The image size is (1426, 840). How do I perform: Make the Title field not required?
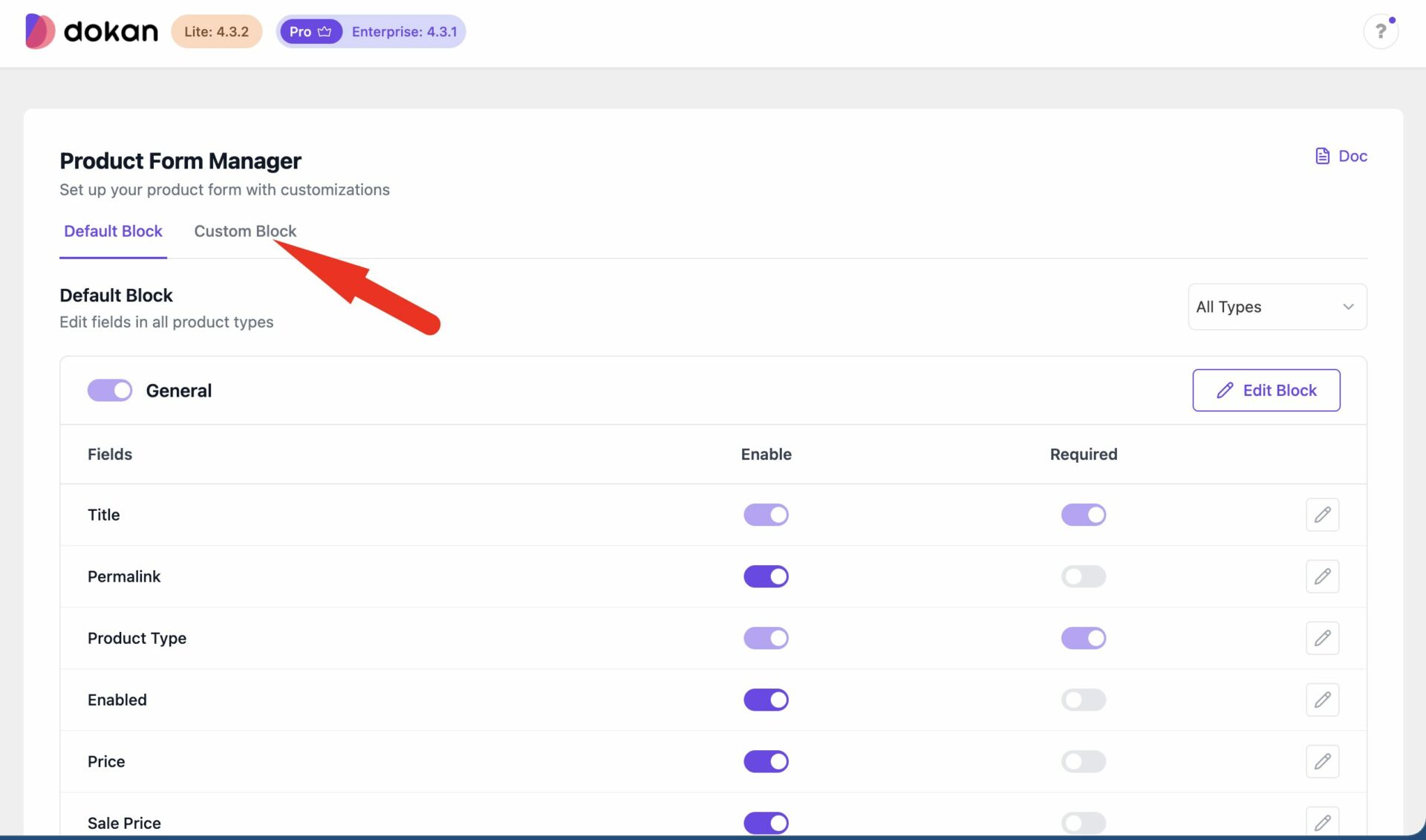(x=1084, y=515)
